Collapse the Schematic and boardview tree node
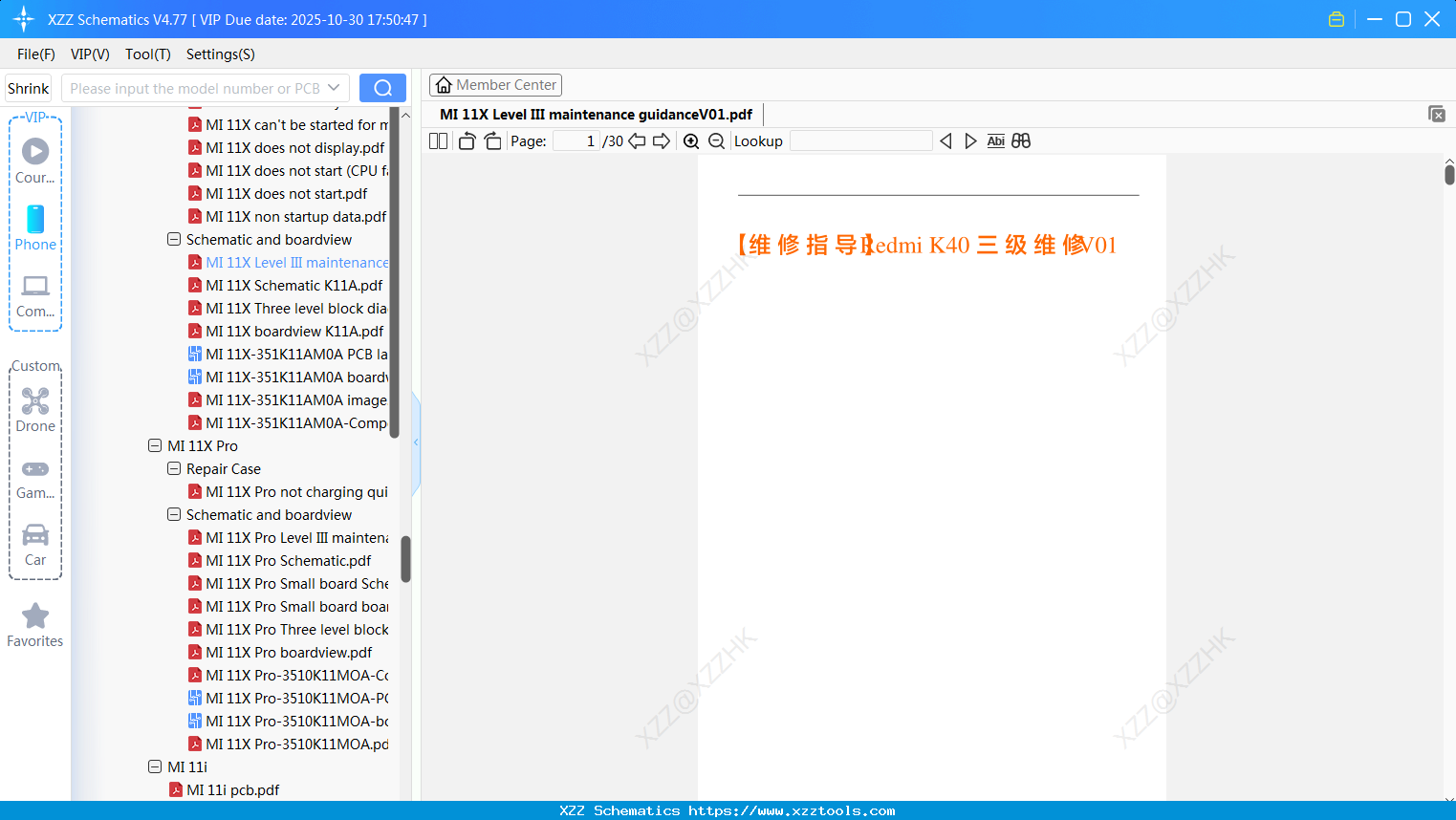The height and width of the screenshot is (820, 1456). [x=174, y=239]
